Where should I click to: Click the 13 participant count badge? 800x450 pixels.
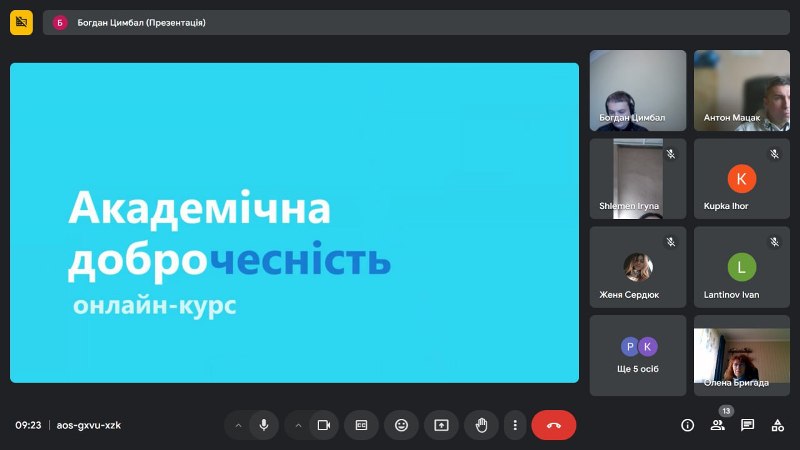point(726,411)
